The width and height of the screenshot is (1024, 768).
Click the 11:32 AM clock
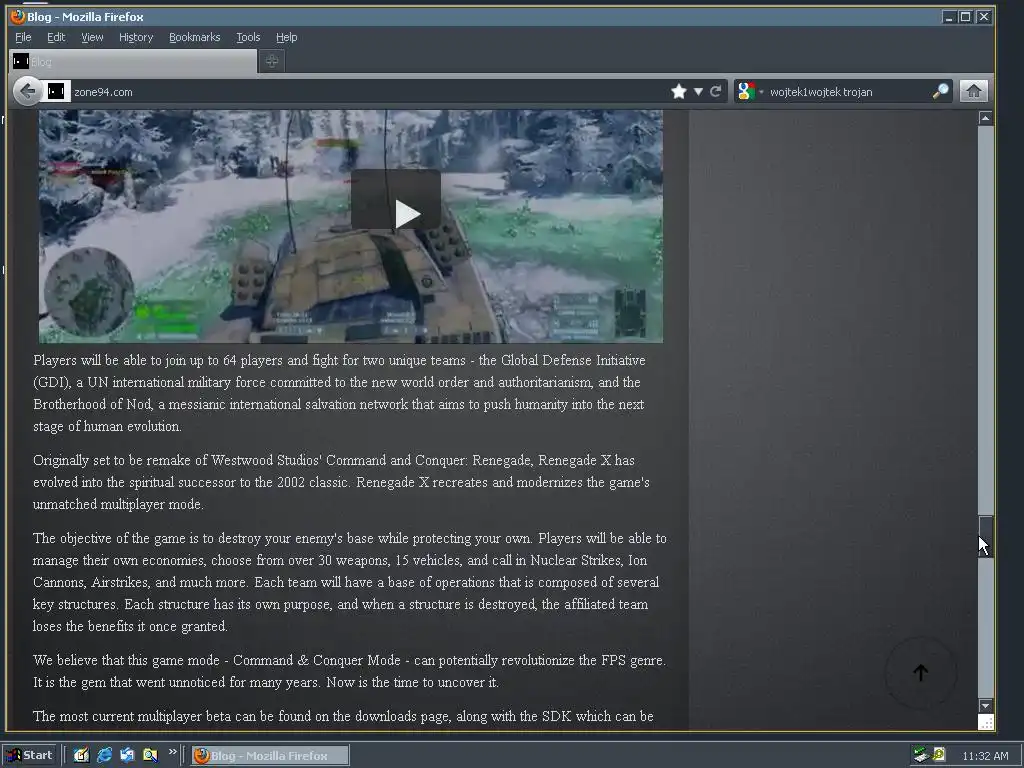[x=985, y=756]
